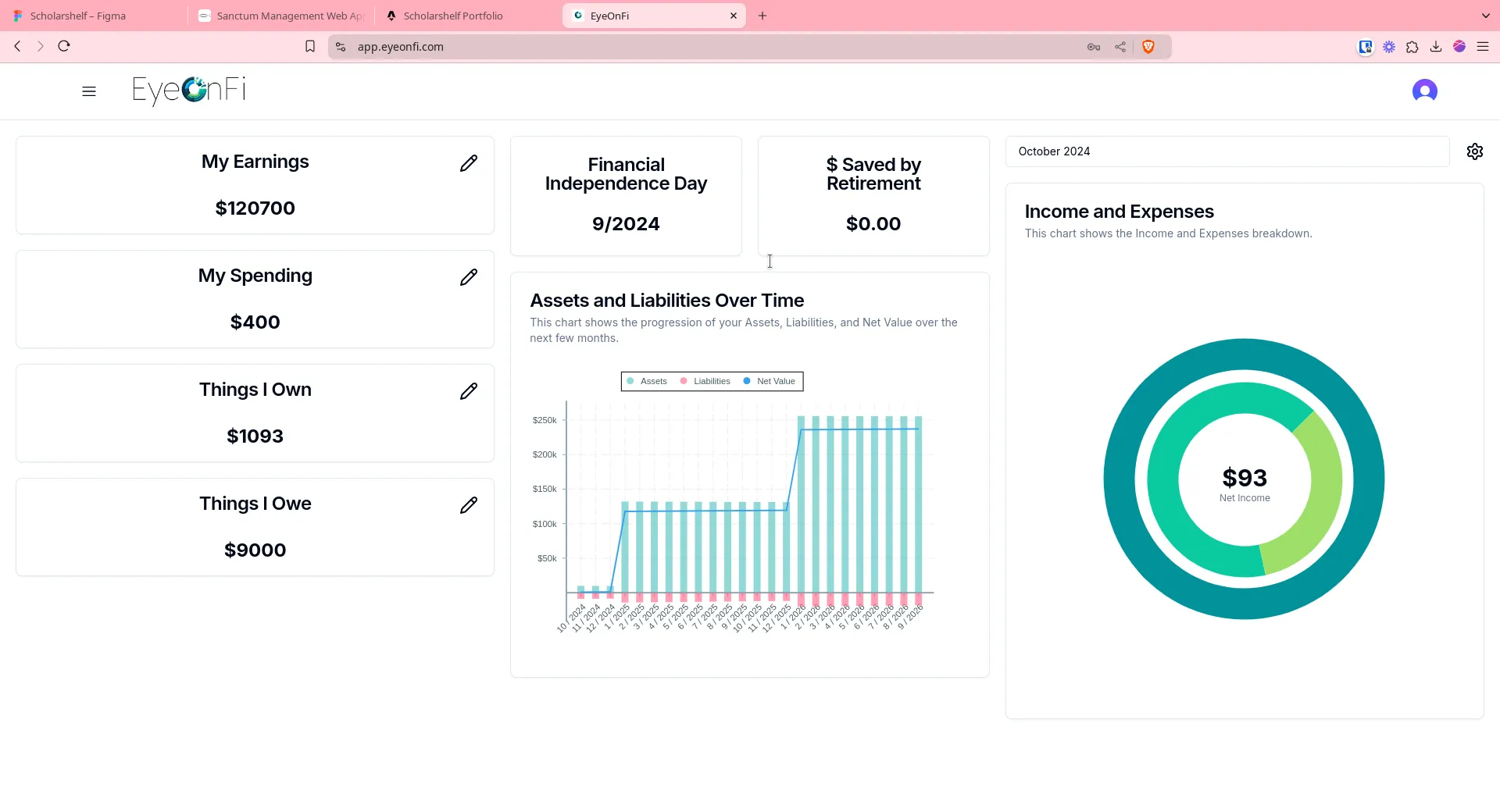Screen dimensions: 1500x812
Task: Open the October 2024 month selector
Action: coord(1227,151)
